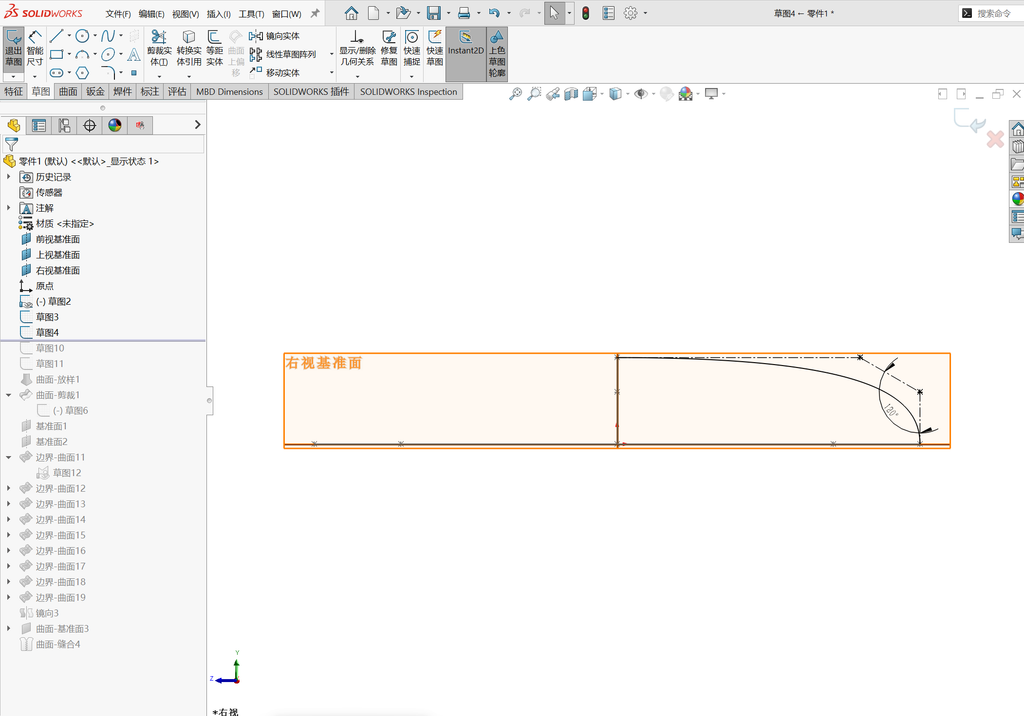Select the Corner Rectangle tool
Image resolution: width=1024 pixels, height=716 pixels.
(x=57, y=54)
